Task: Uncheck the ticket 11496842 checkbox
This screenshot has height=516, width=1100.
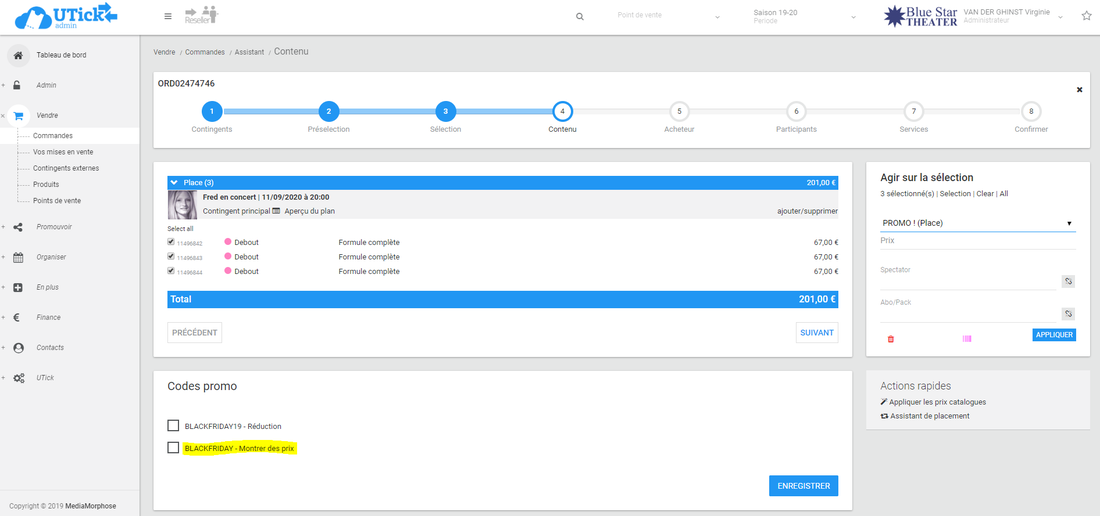Action: (x=172, y=242)
